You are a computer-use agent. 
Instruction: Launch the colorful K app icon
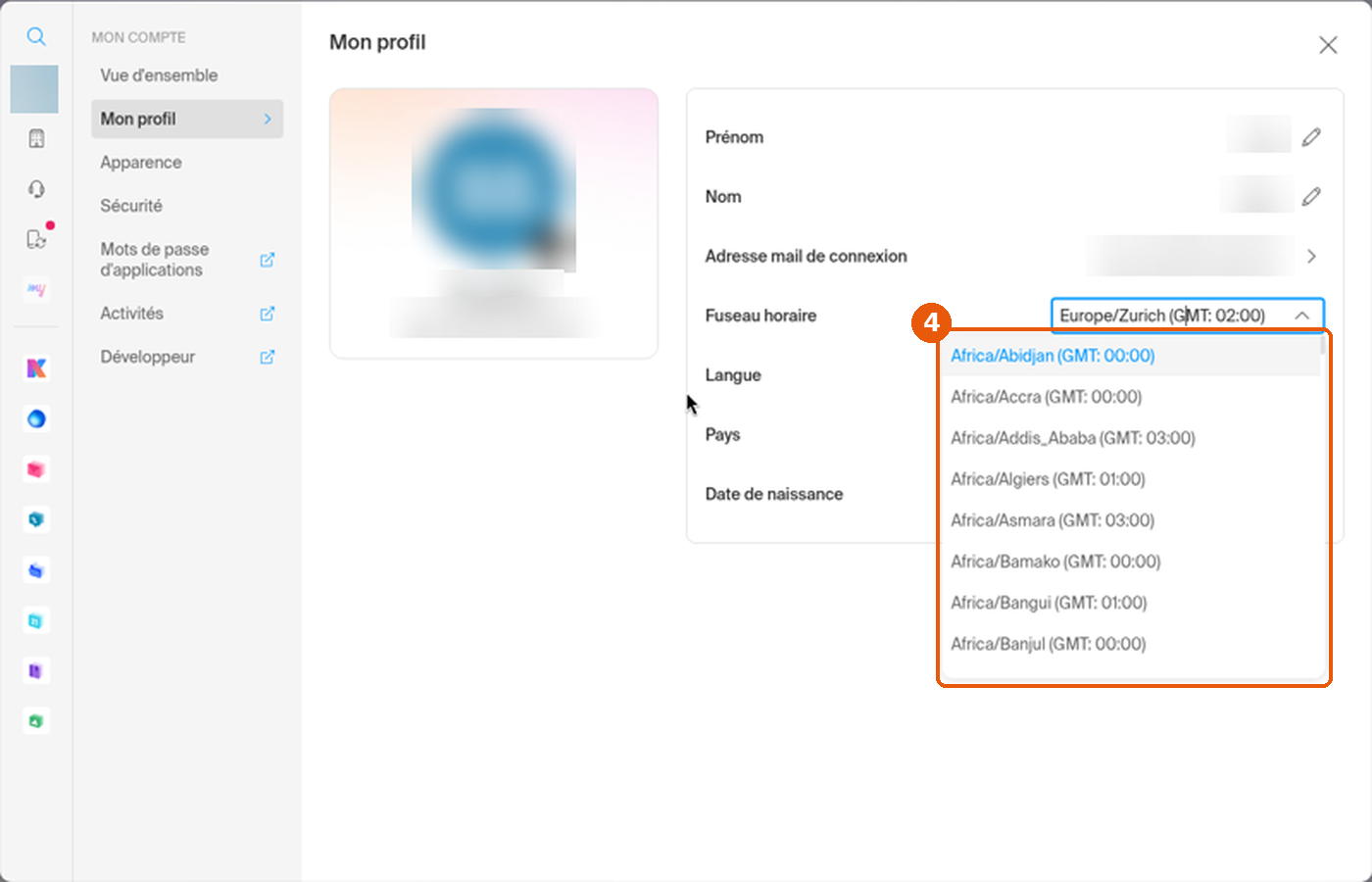pyautogui.click(x=36, y=368)
